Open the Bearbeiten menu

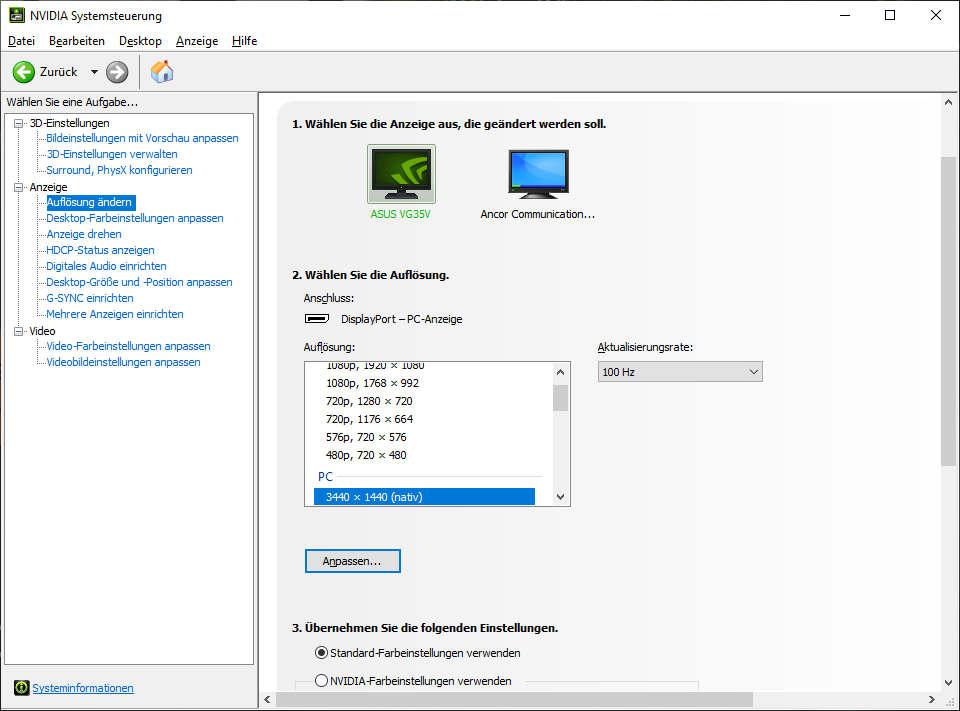[77, 41]
